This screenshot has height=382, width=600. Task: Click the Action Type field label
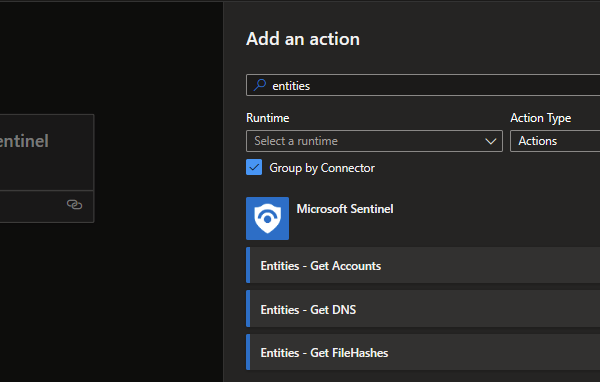coord(540,118)
